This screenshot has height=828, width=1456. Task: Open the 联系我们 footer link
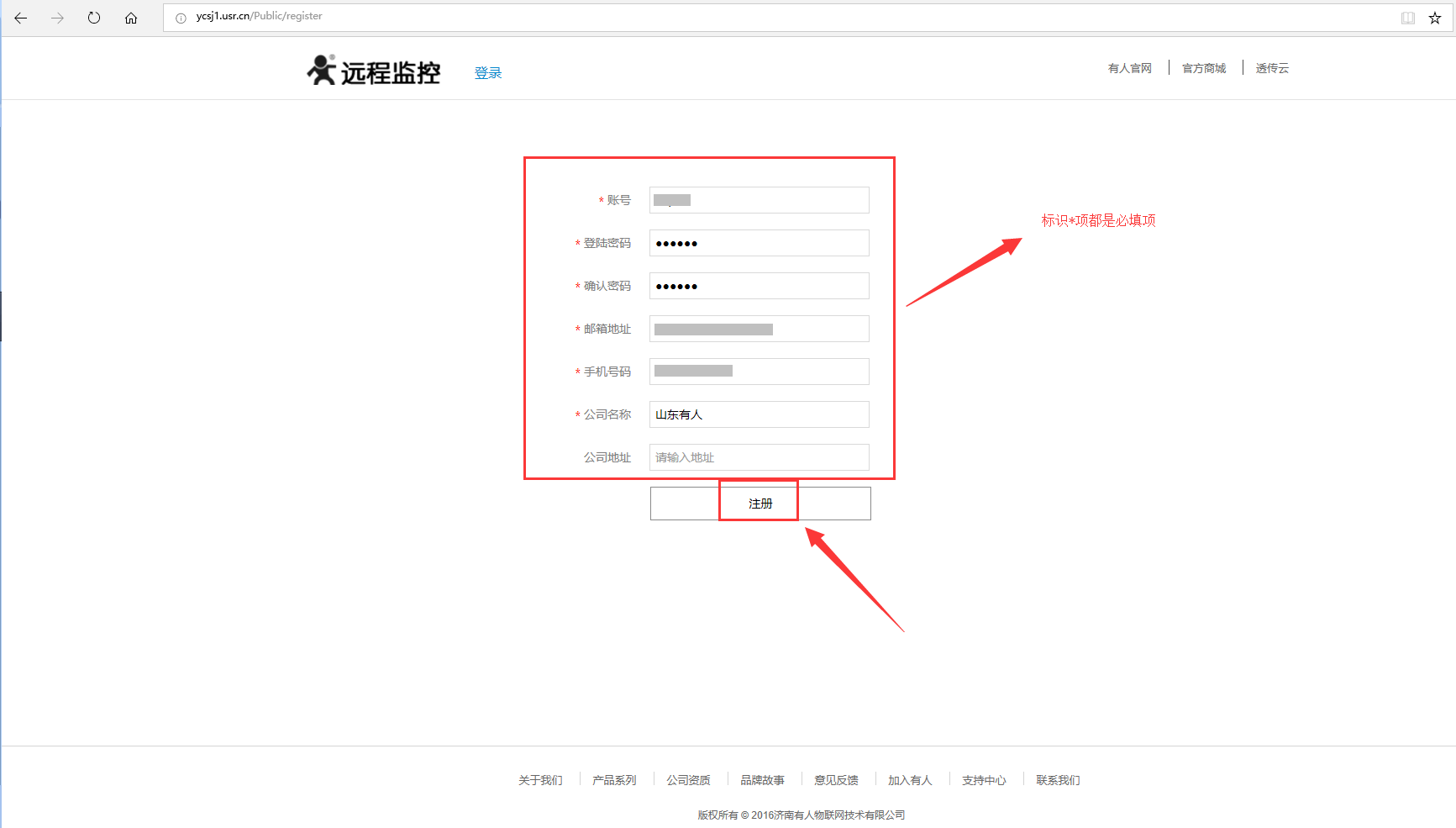[1058, 780]
